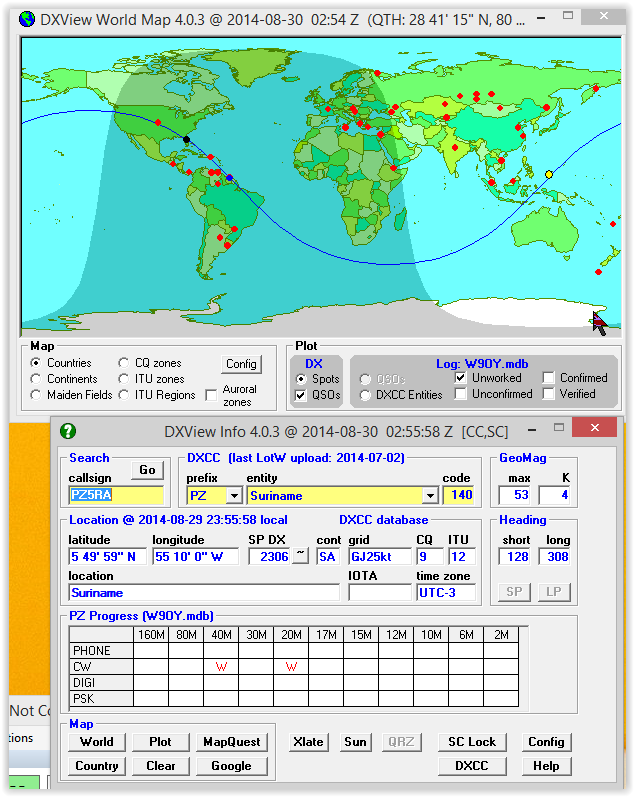This screenshot has width=634, height=797.
Task: Select the CQ zones radio button
Action: pos(124,362)
